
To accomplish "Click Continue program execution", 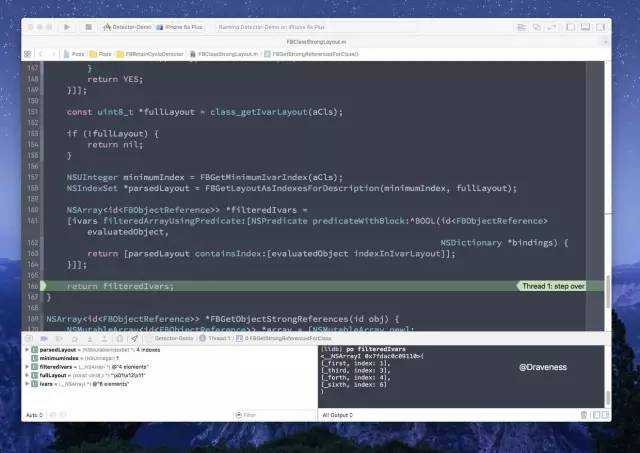I will tap(59, 338).
